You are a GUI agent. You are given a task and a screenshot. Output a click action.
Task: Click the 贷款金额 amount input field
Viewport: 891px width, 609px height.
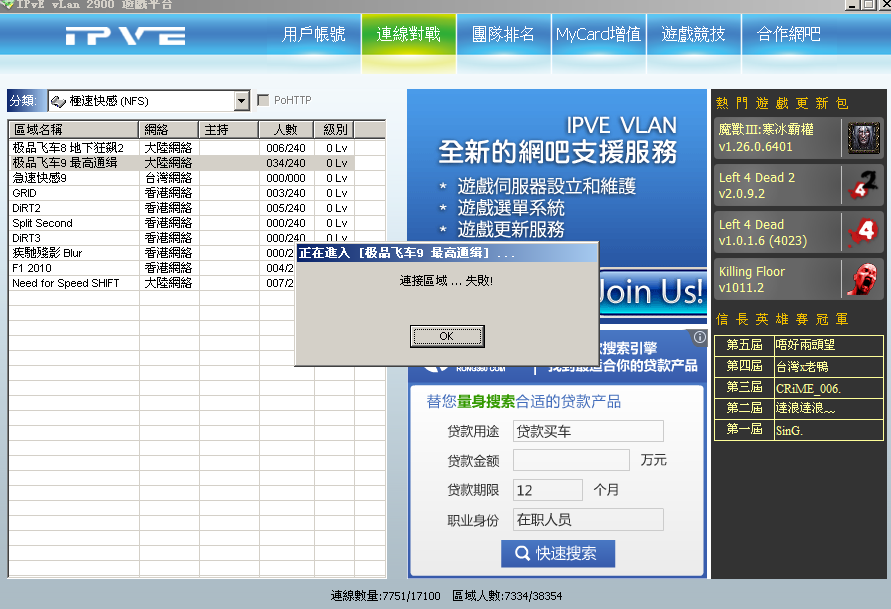click(x=571, y=460)
